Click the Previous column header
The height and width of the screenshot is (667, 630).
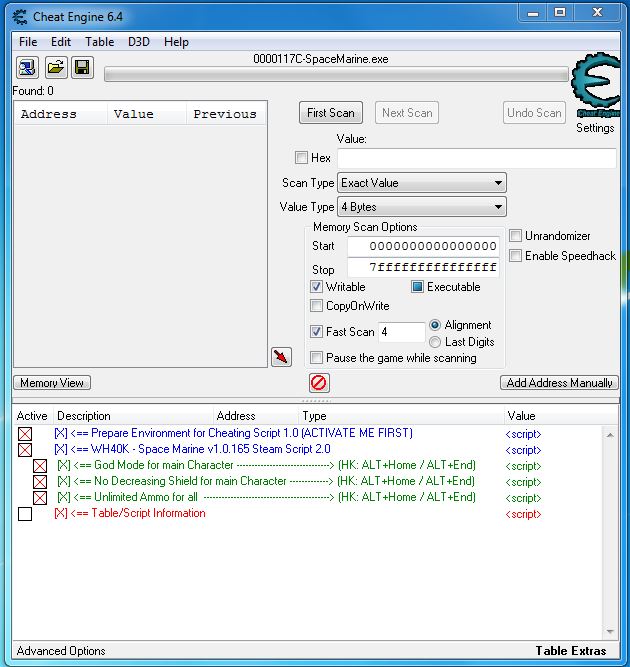pyautogui.click(x=225, y=114)
